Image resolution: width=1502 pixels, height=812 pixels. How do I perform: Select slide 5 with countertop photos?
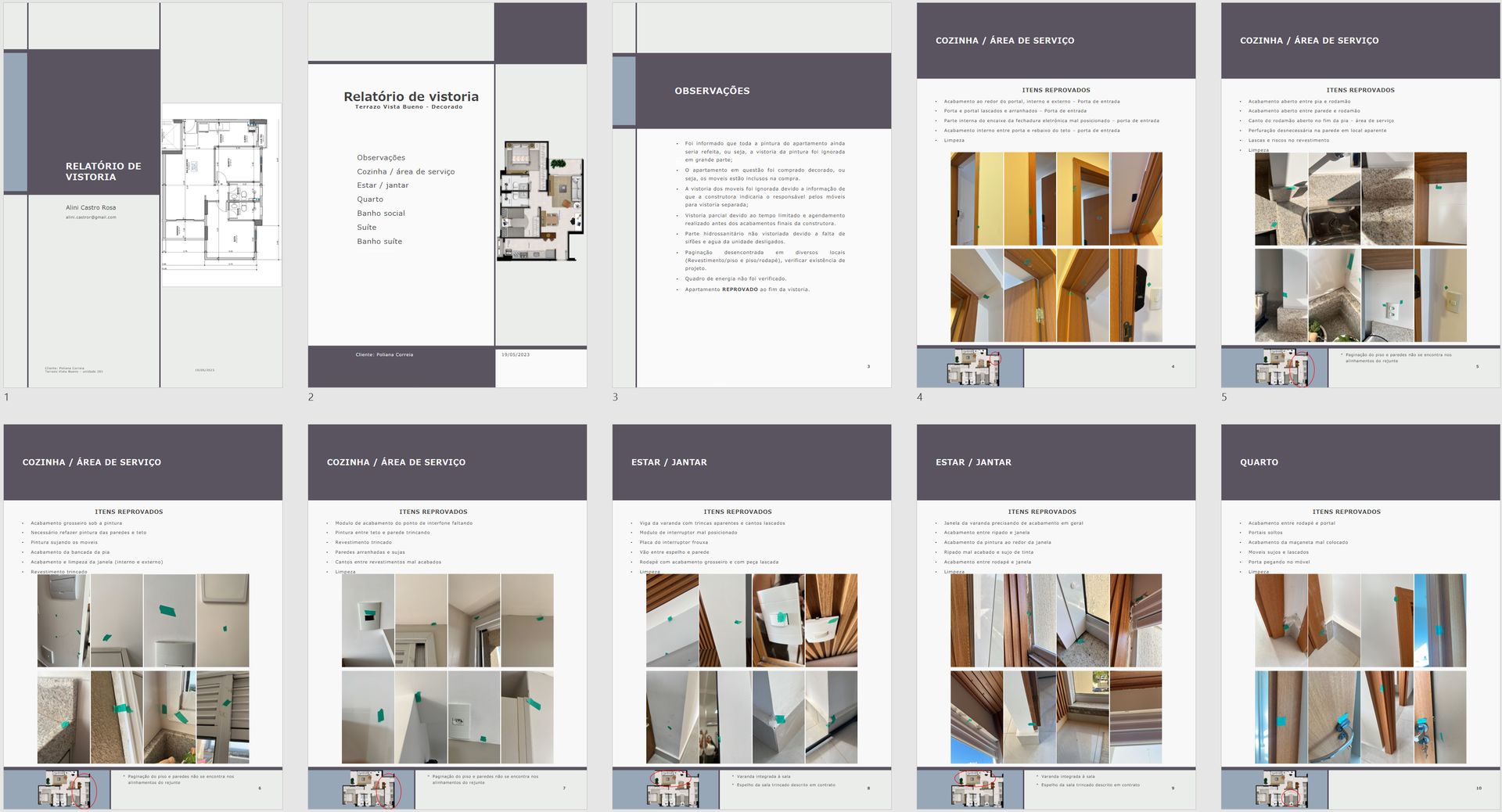coord(1360,195)
